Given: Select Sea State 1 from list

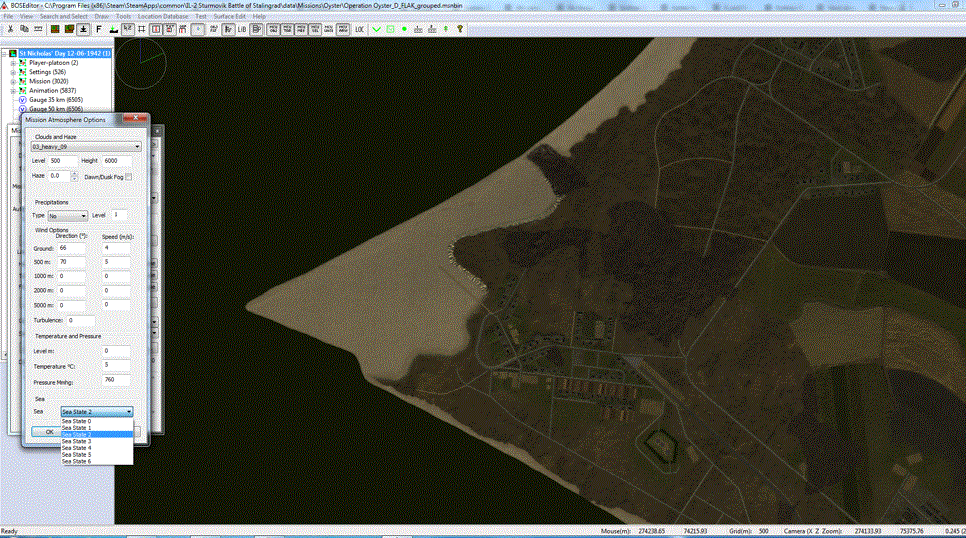Looking at the screenshot, I should click(97, 428).
